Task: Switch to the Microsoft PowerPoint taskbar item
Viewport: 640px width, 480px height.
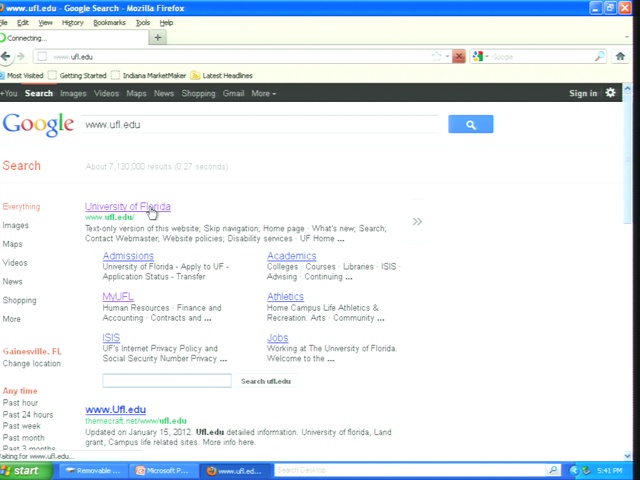Action: (x=163, y=471)
